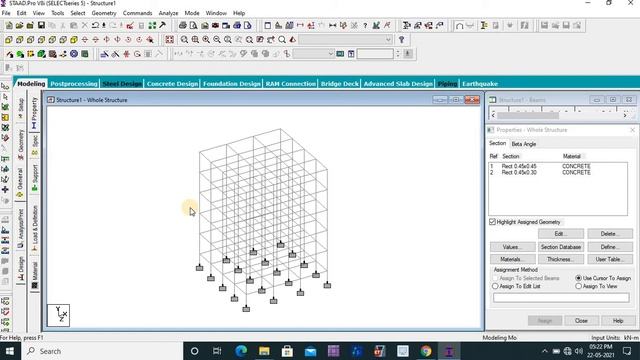Click the Save floppy disk toolbar icon

coord(41,25)
